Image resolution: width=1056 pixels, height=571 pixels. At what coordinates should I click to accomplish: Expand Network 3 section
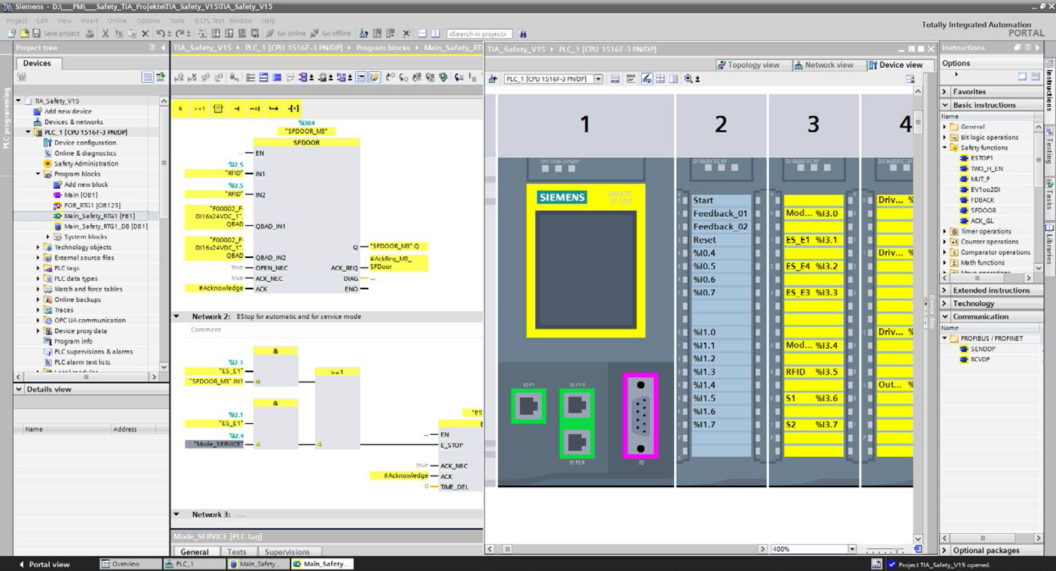[177, 514]
